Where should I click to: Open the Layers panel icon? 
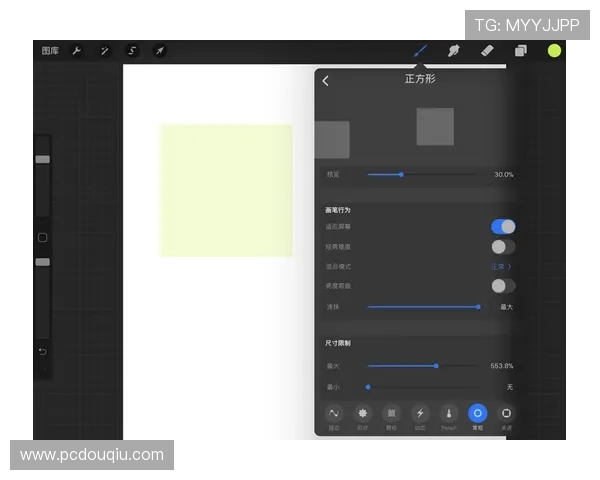(521, 51)
